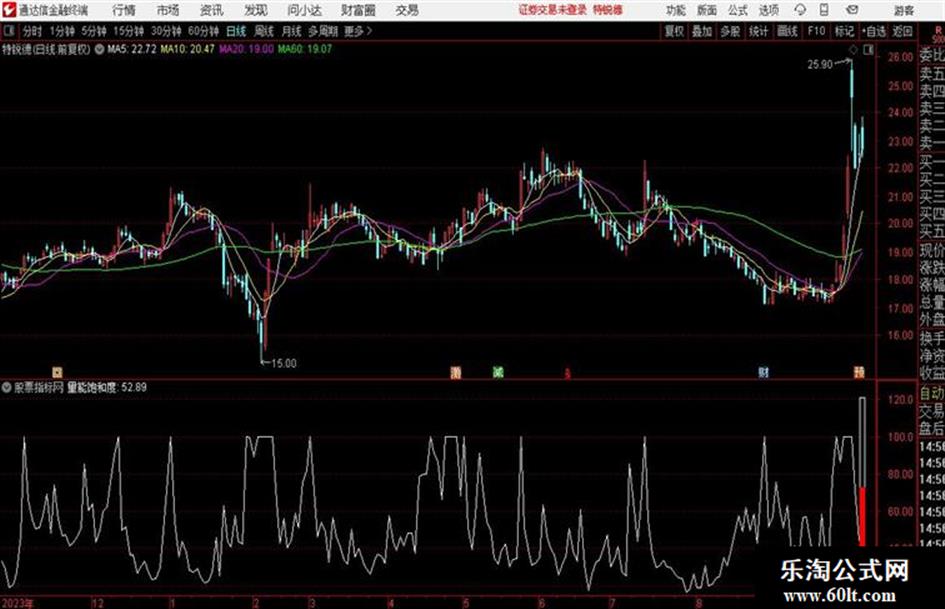Click the 量能饱和度: 52.89 indicator label
The image size is (945, 609).
(107, 388)
